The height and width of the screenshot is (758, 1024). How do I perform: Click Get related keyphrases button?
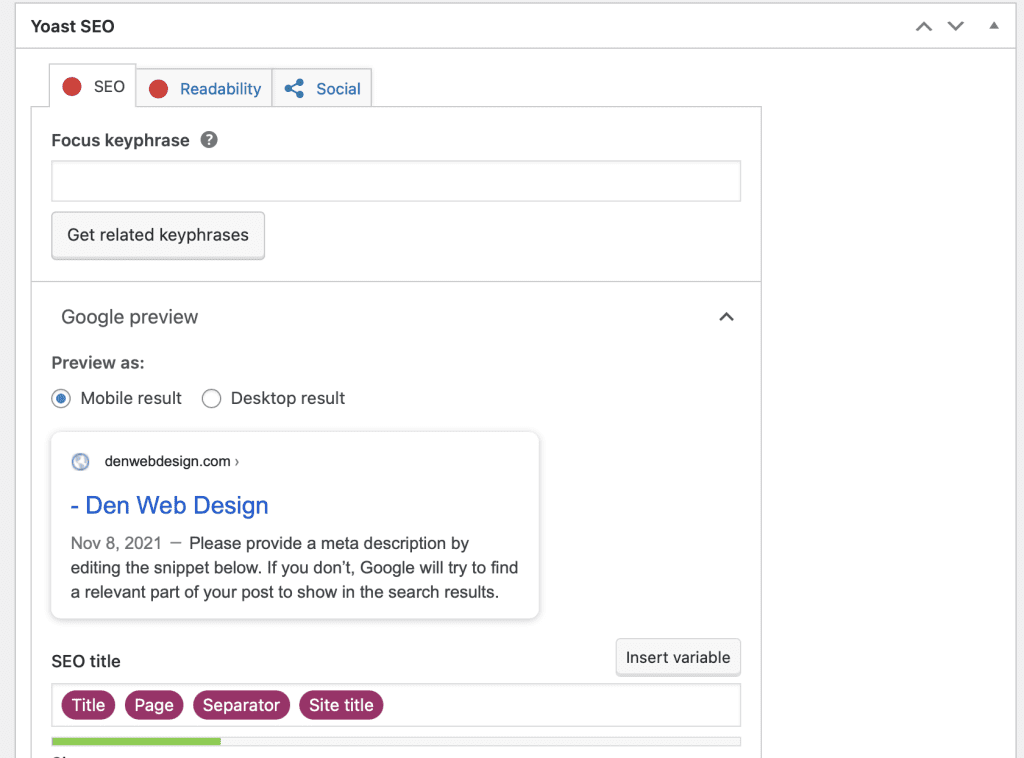[158, 235]
